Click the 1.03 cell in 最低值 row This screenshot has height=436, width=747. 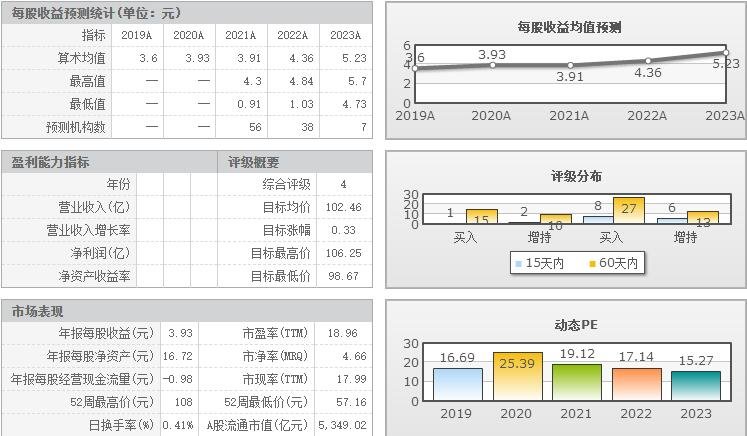(x=302, y=104)
